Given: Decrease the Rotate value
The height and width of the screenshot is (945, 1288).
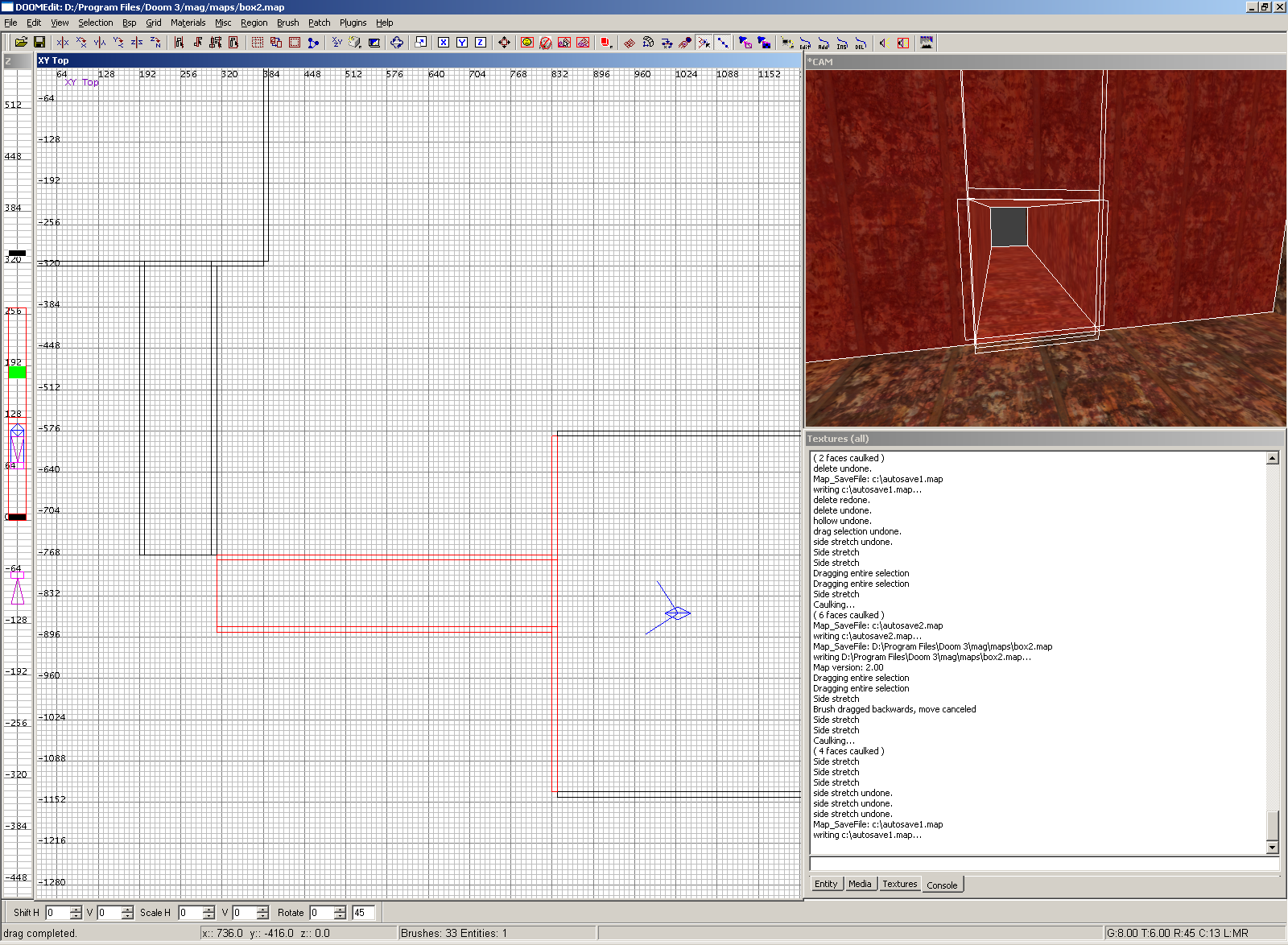Looking at the screenshot, I should (341, 916).
